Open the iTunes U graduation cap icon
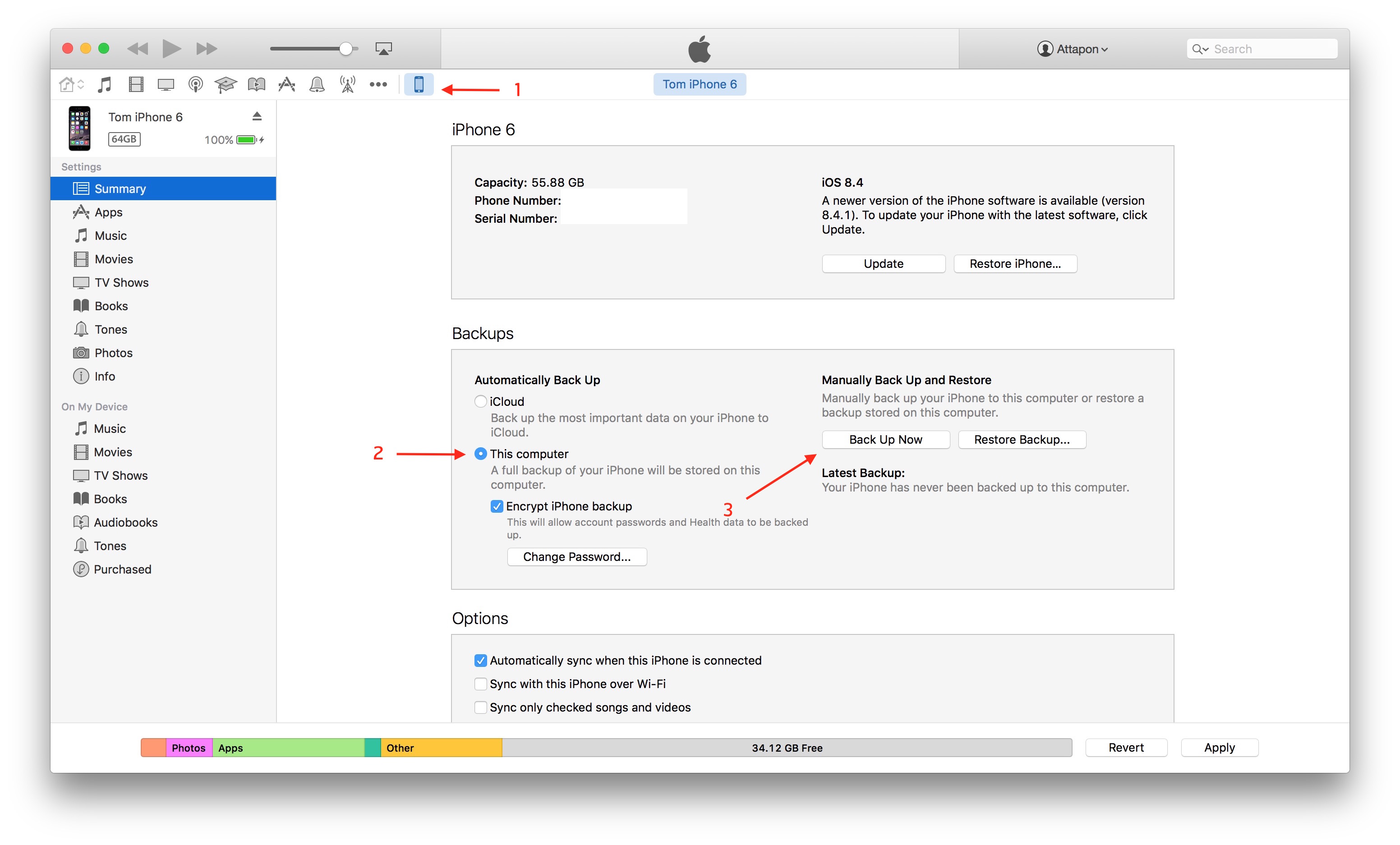Viewport: 1400px width, 845px height. pyautogui.click(x=225, y=85)
